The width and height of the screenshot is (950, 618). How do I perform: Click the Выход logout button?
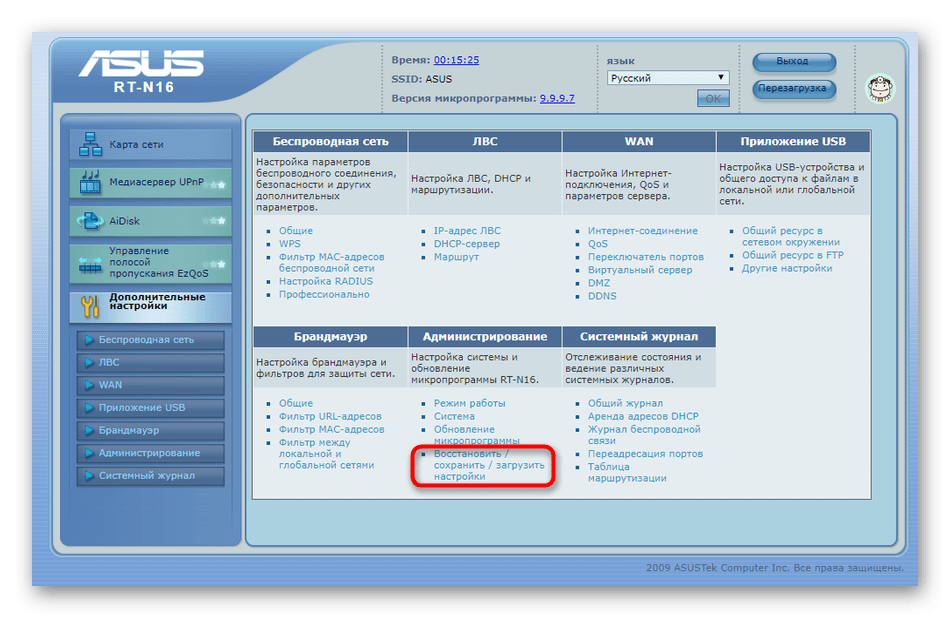tap(794, 62)
